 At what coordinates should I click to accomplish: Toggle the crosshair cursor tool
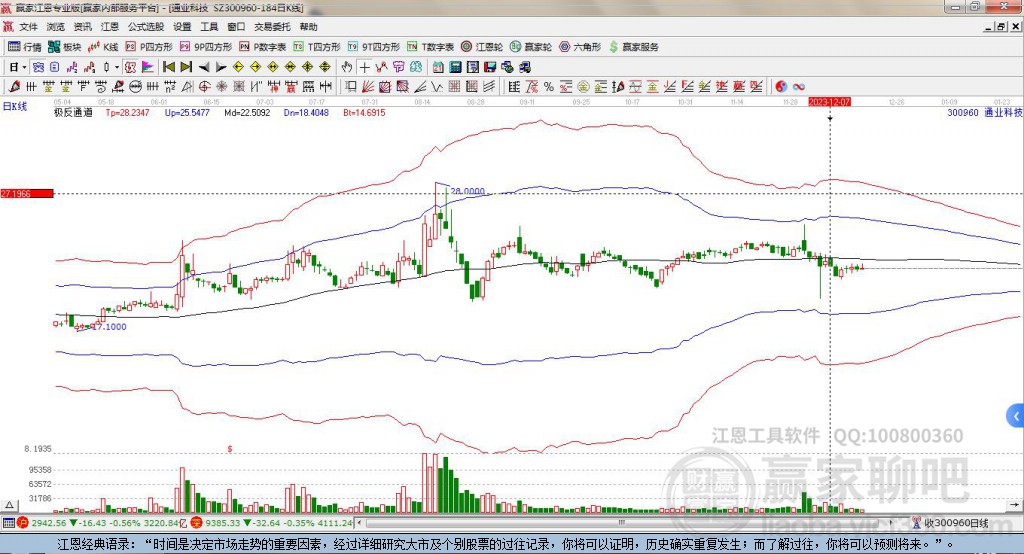coord(364,67)
